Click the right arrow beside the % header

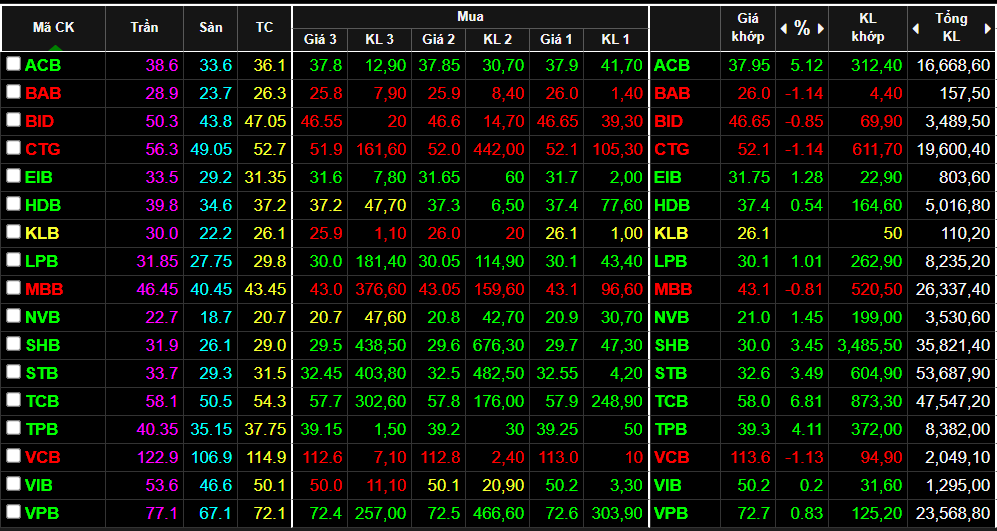pos(821,29)
